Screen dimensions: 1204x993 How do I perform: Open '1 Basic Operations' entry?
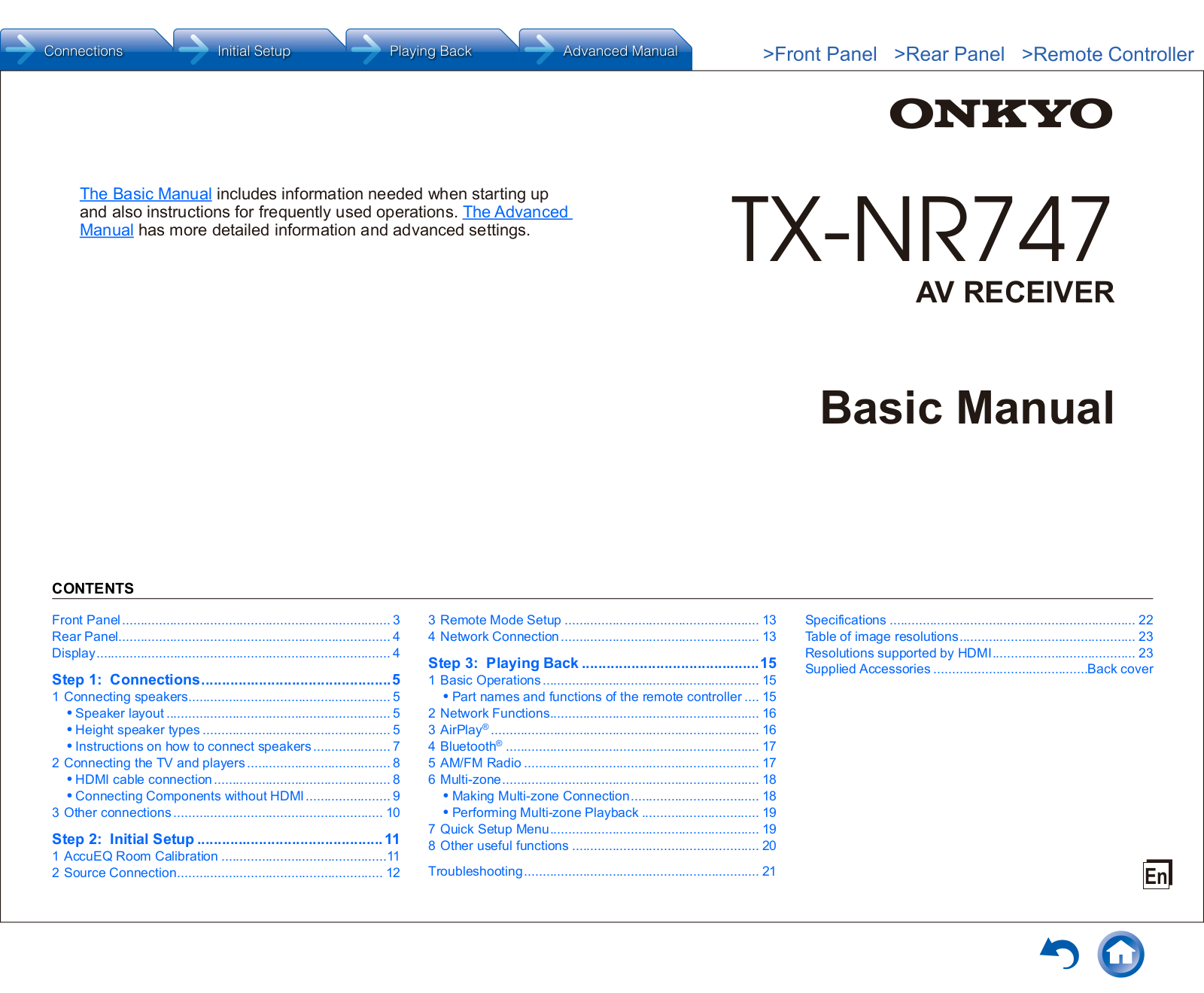pos(602,680)
